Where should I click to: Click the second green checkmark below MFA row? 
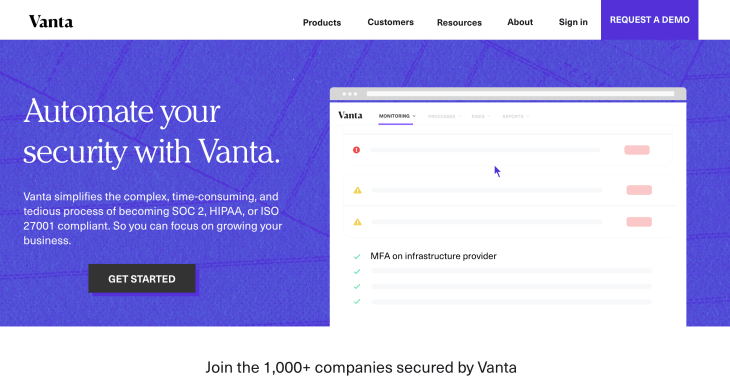357,287
